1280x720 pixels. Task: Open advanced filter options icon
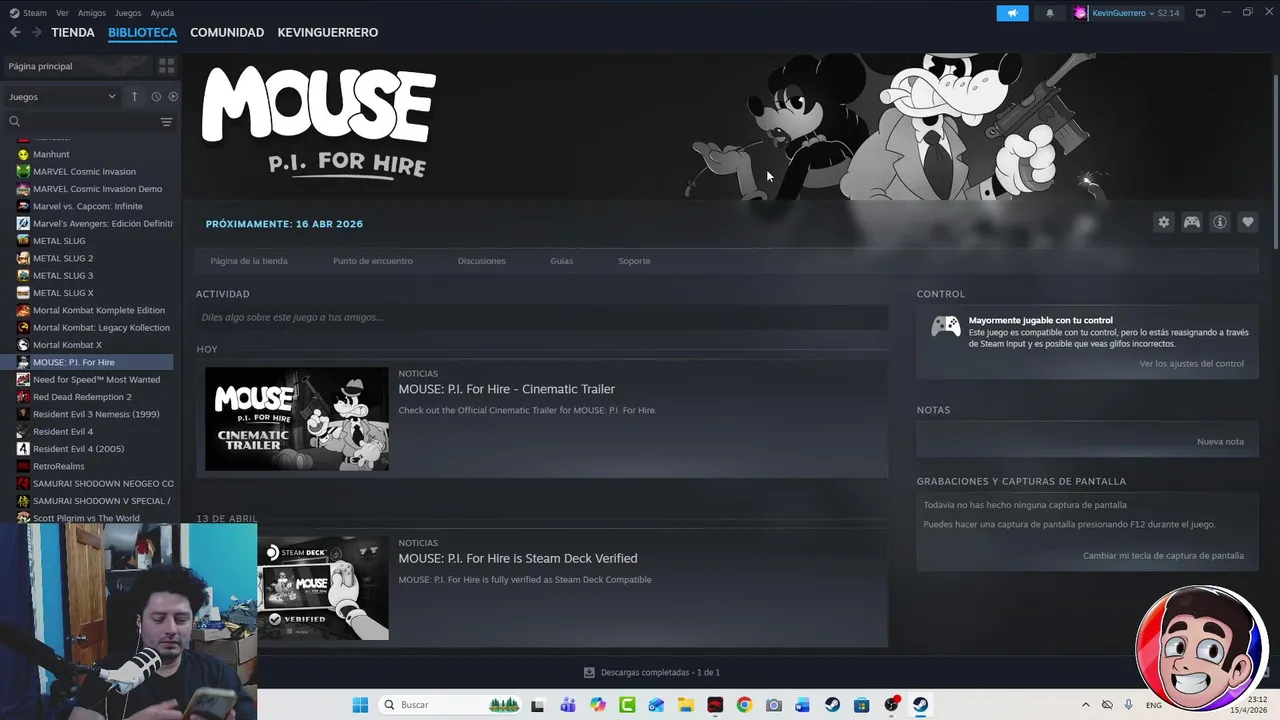[166, 122]
